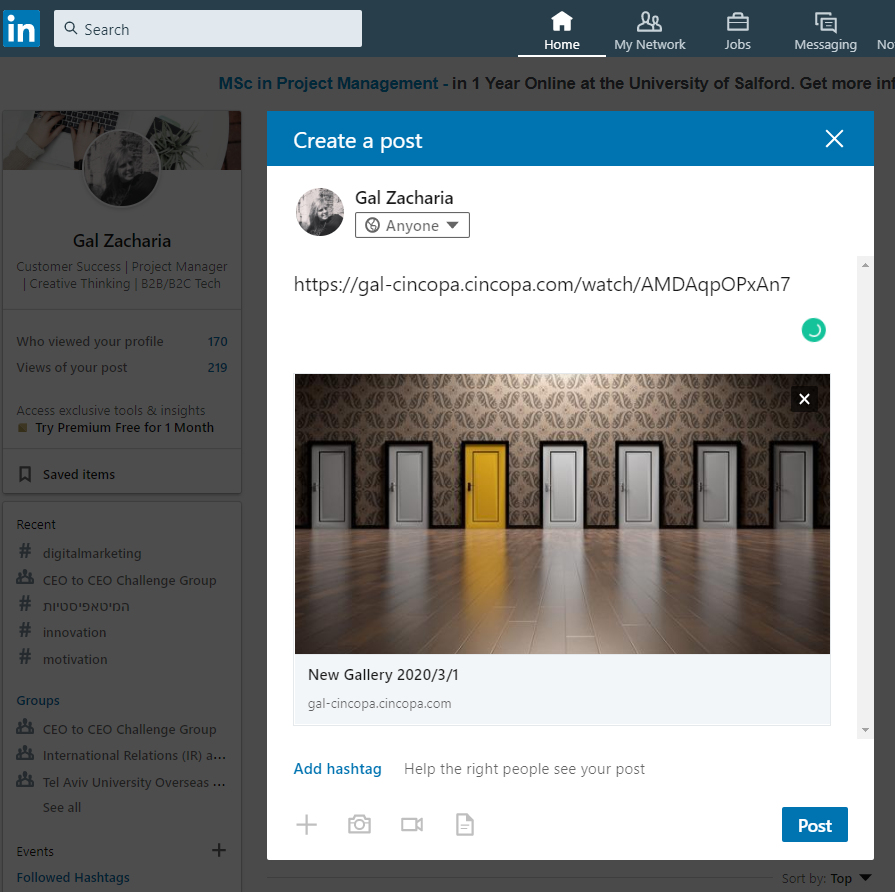Open My Network from the navigation bar
The image size is (895, 892).
(650, 30)
